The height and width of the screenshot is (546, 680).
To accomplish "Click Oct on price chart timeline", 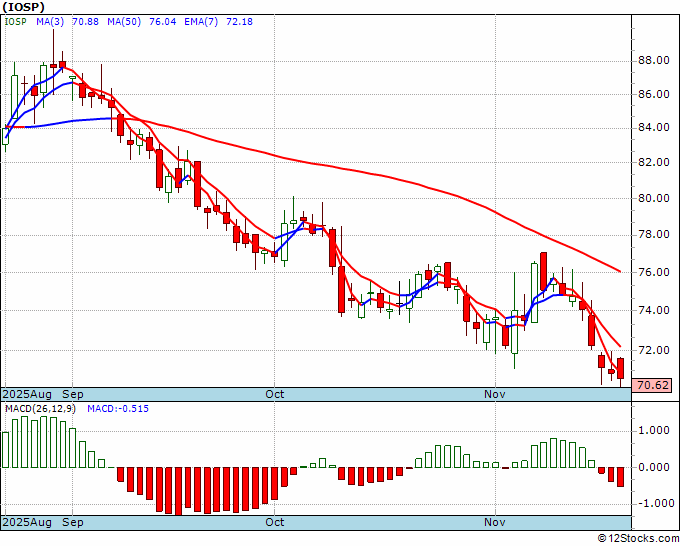I will tap(275, 394).
